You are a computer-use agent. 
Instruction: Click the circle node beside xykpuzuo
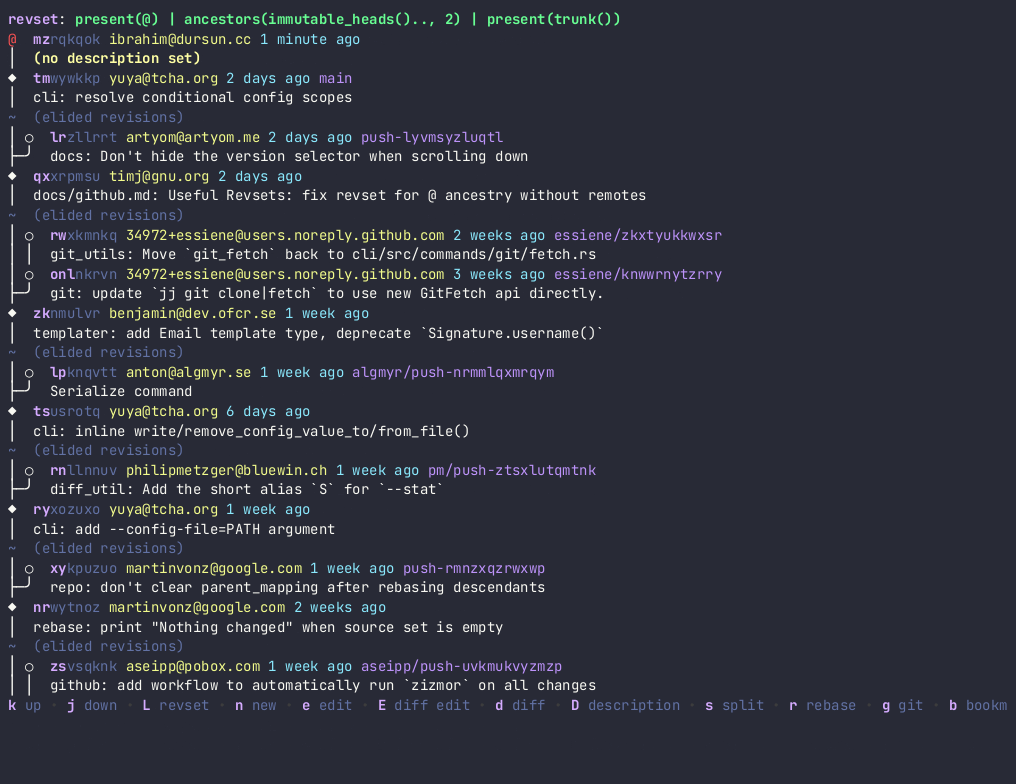[29, 569]
